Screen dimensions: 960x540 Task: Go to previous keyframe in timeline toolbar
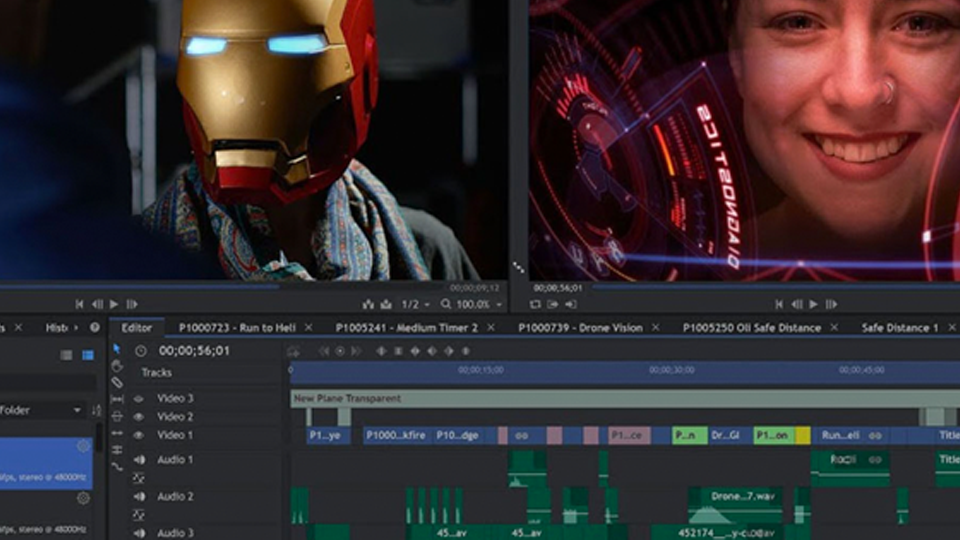point(323,351)
